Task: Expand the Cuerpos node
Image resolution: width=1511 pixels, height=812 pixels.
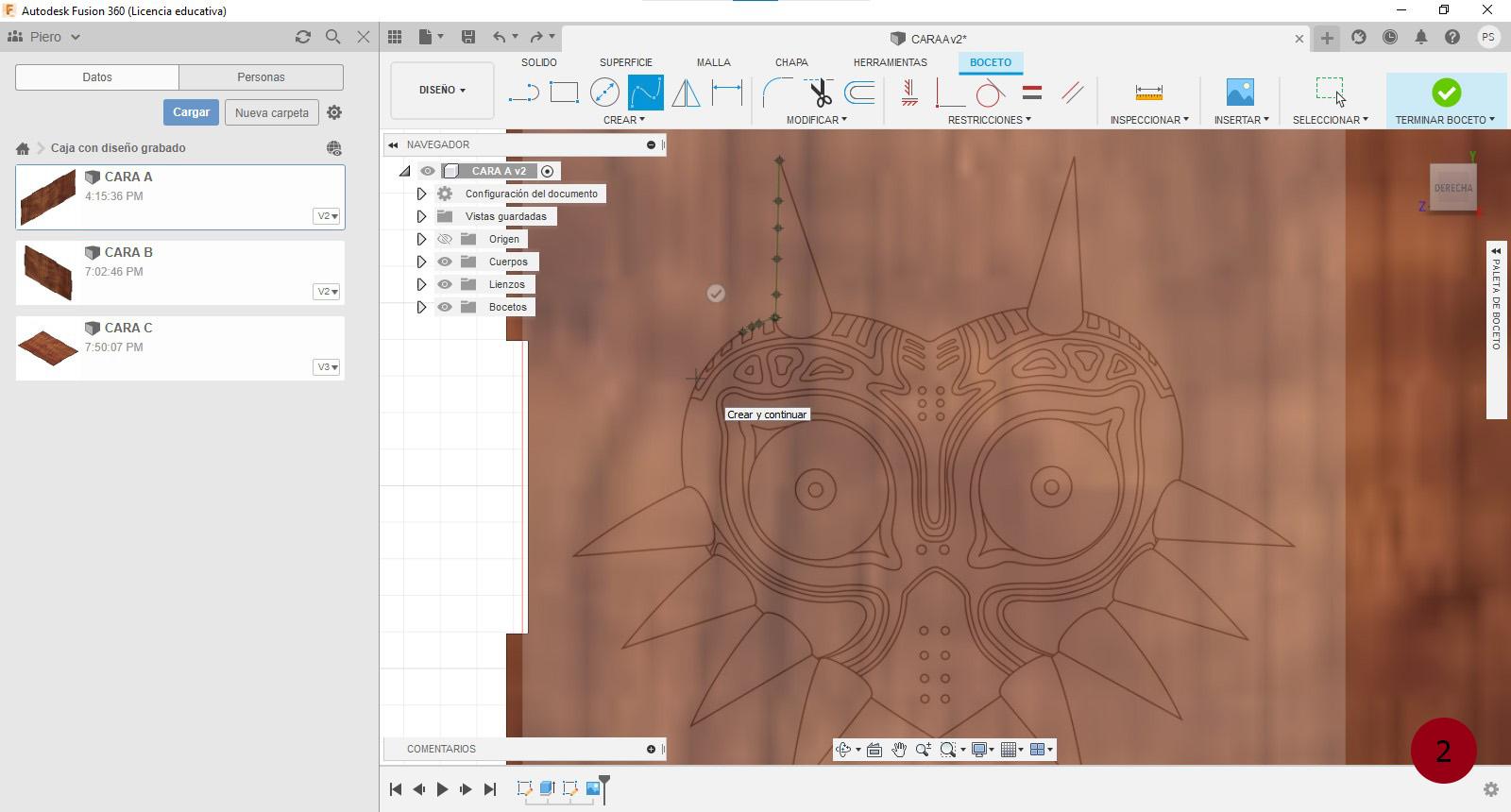Action: [x=421, y=262]
